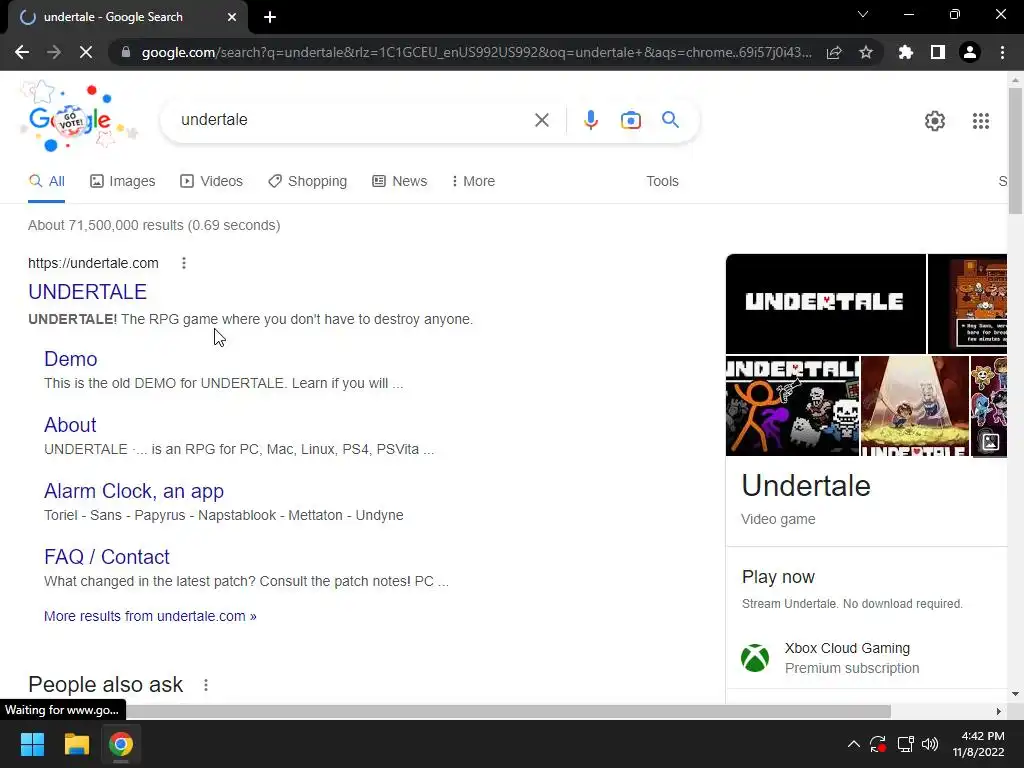
Task: Share this page via share icon
Action: tap(834, 52)
